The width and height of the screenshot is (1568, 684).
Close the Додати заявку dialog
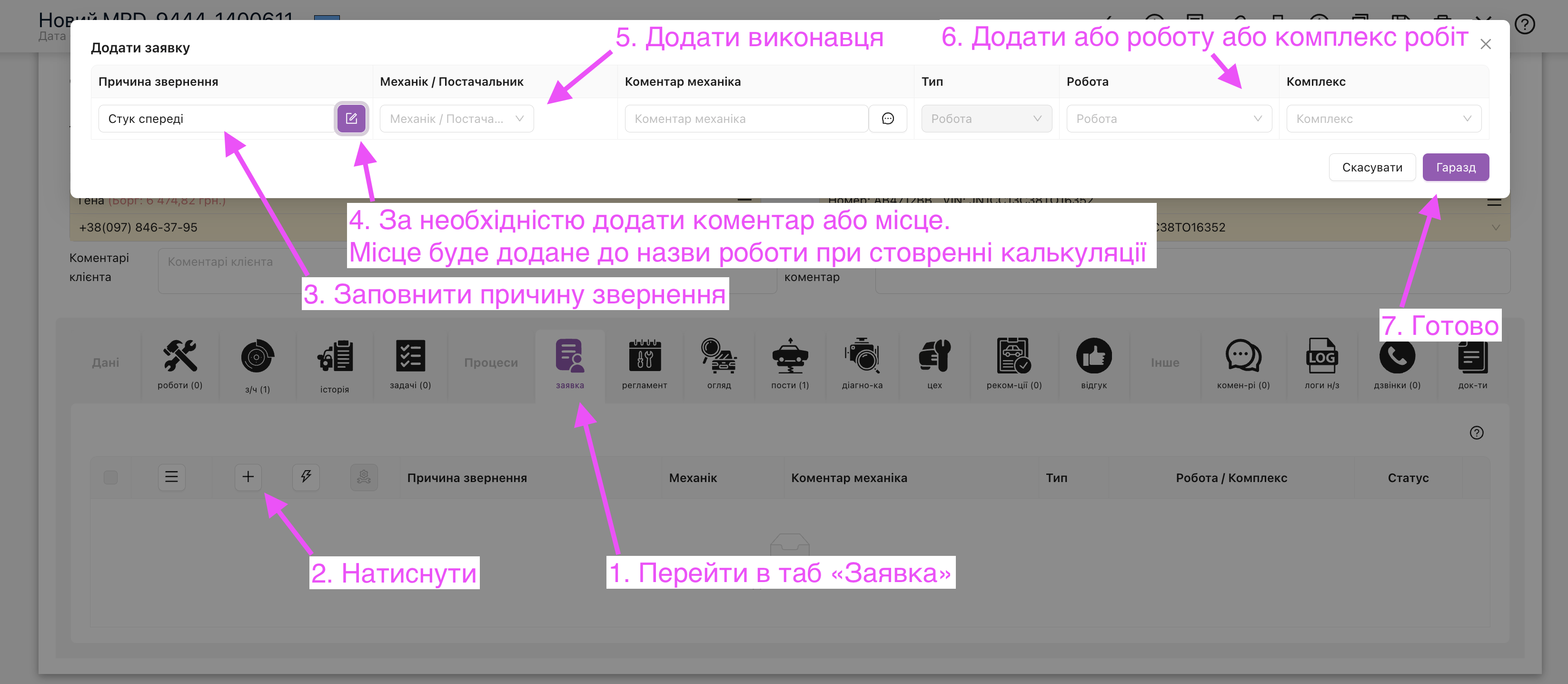pos(1485,44)
